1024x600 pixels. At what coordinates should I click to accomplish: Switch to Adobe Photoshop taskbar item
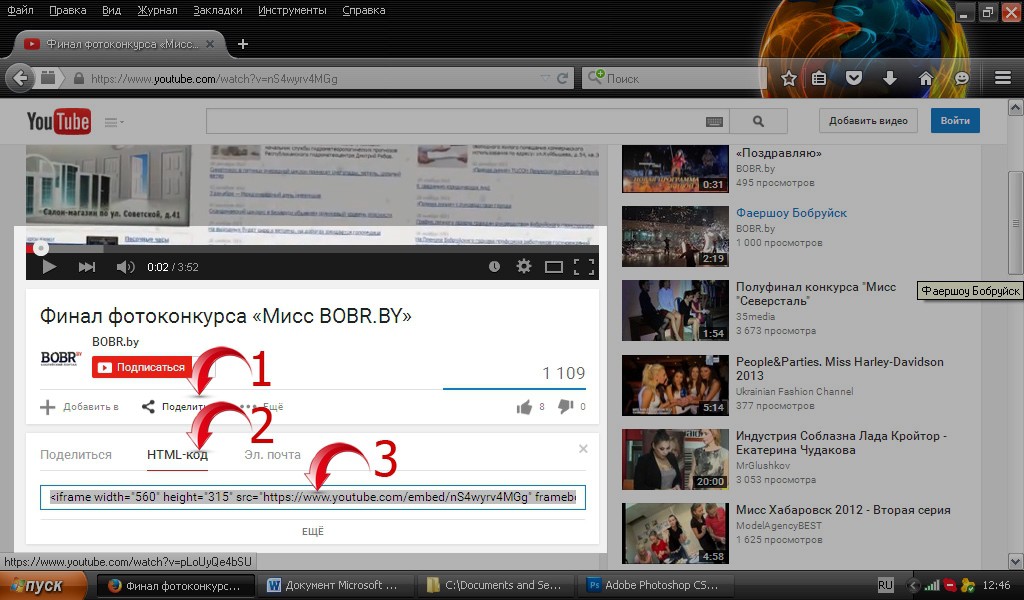656,585
